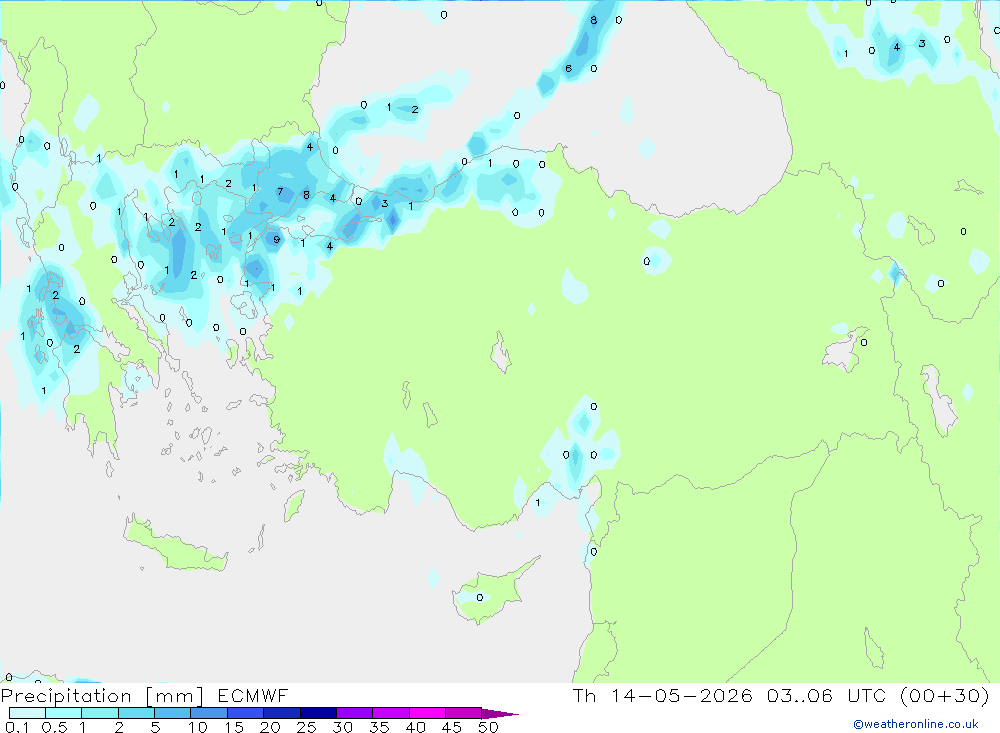Pick the 15–20 mm legend color segment
The image size is (1000, 733).
coord(245,713)
